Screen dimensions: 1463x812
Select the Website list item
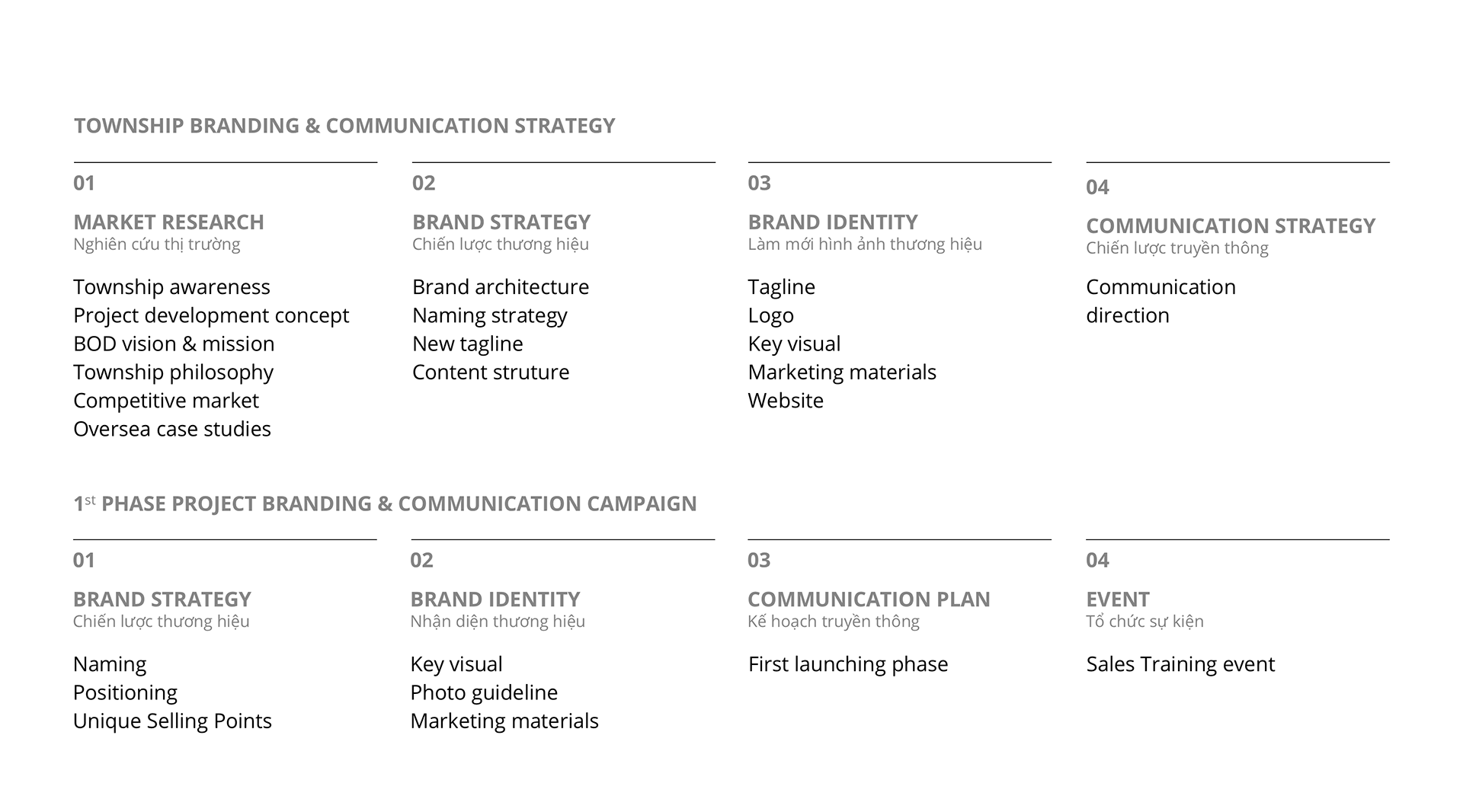pyautogui.click(x=786, y=401)
